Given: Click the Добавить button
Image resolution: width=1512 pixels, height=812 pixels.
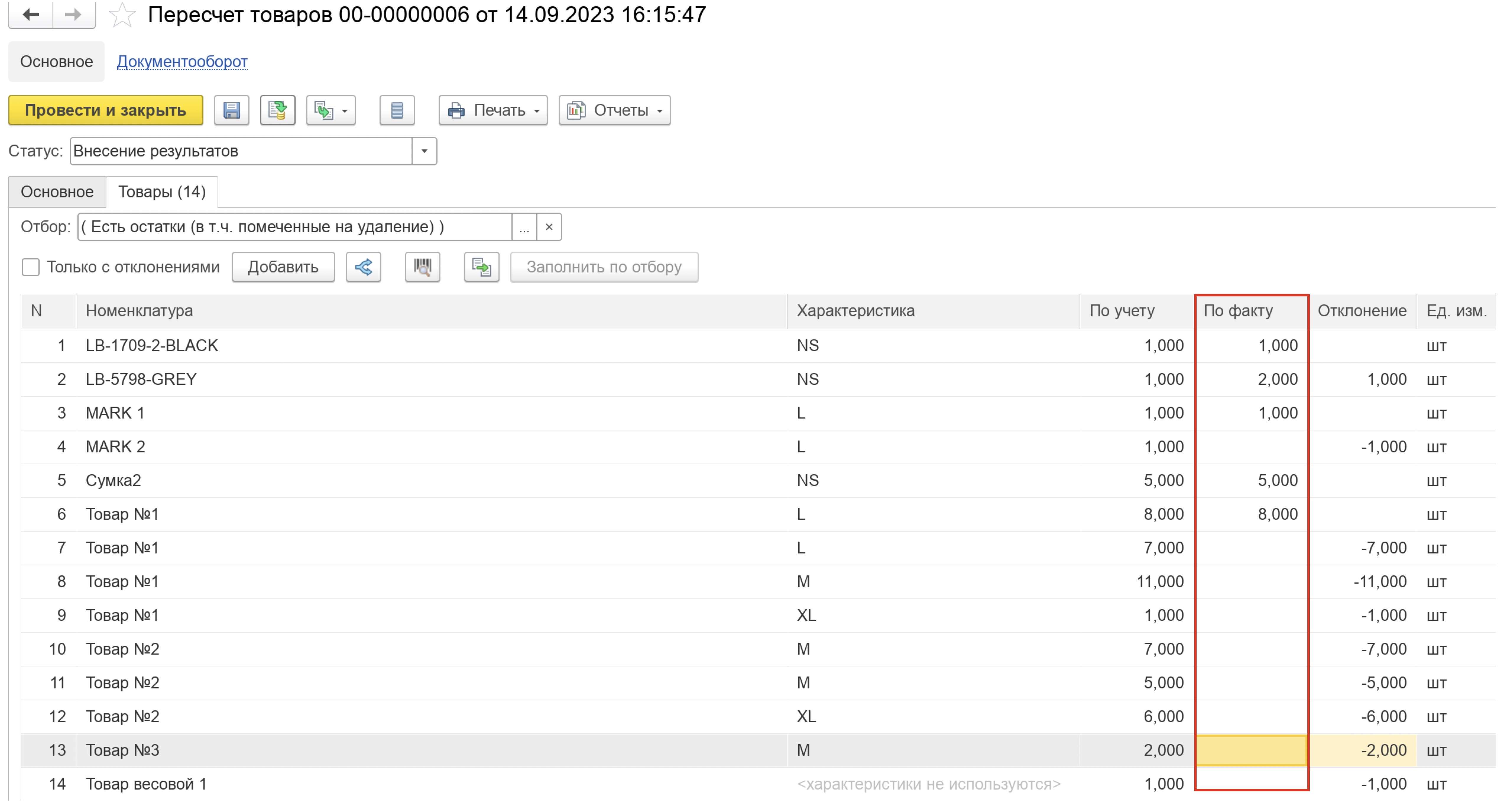Looking at the screenshot, I should click(x=283, y=267).
